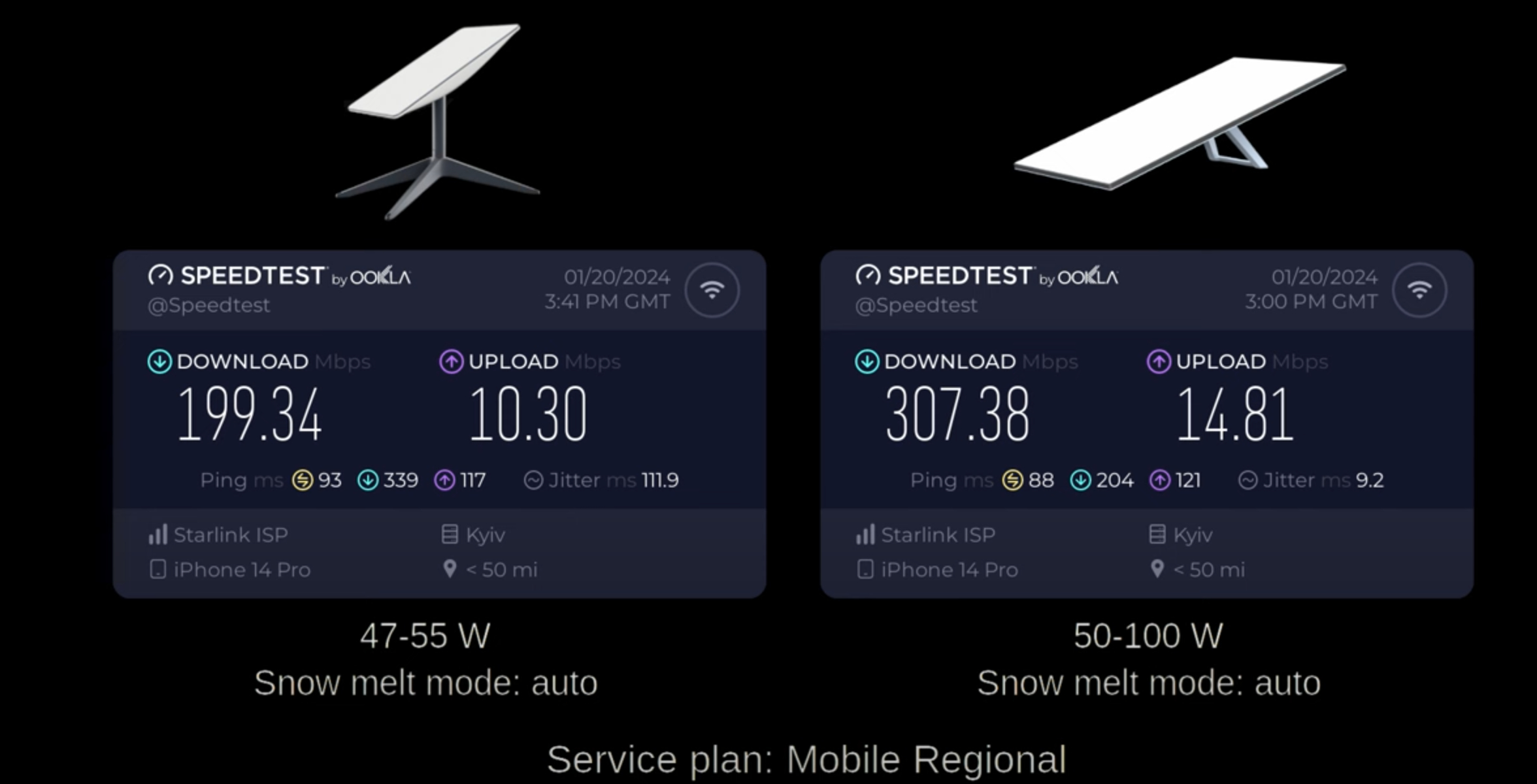
Task: Click the WiFi icon on the right speedtest card
Action: tap(1419, 290)
